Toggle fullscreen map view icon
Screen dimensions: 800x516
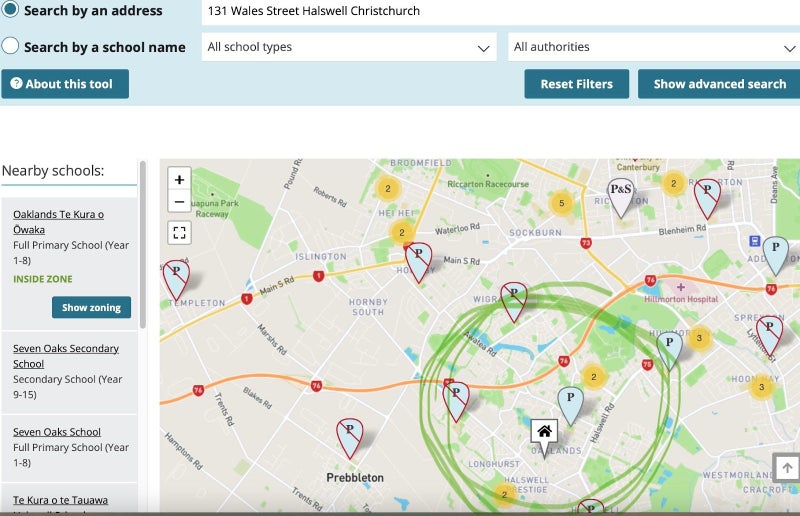[x=179, y=233]
